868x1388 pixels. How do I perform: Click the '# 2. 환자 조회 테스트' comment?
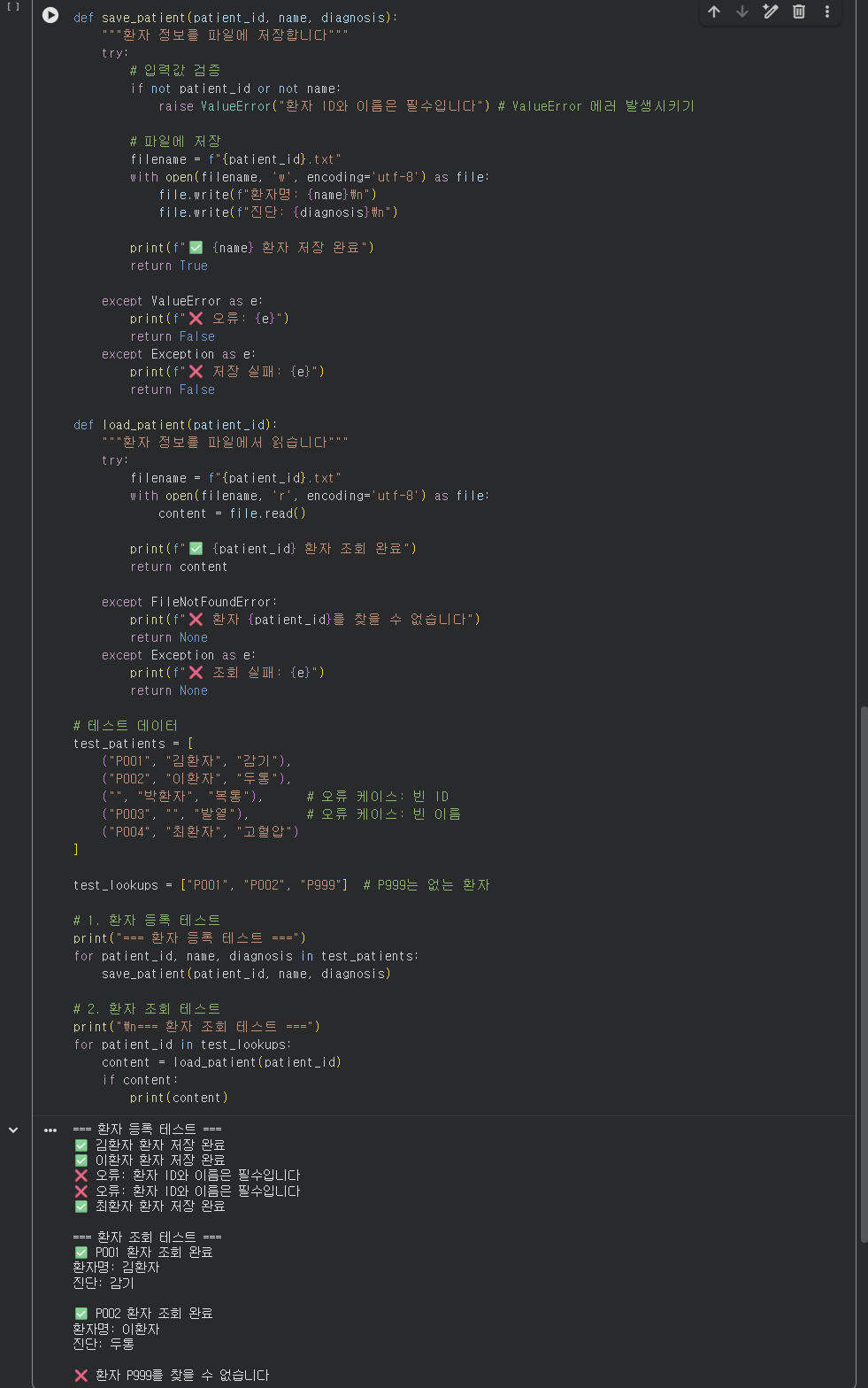point(147,1009)
